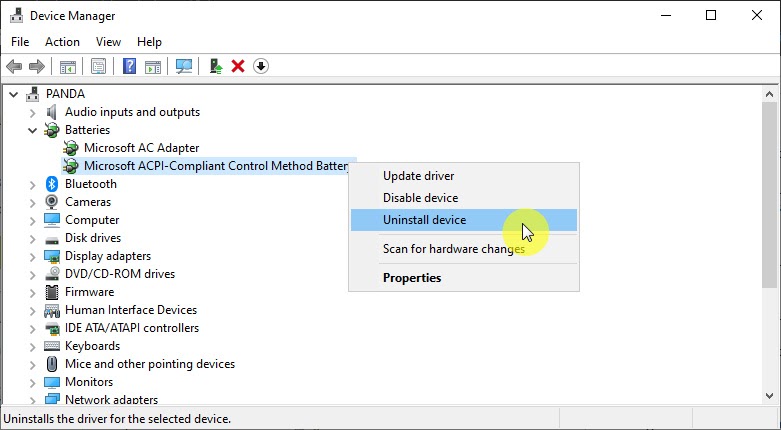Expand the Cameras chevron

point(32,203)
